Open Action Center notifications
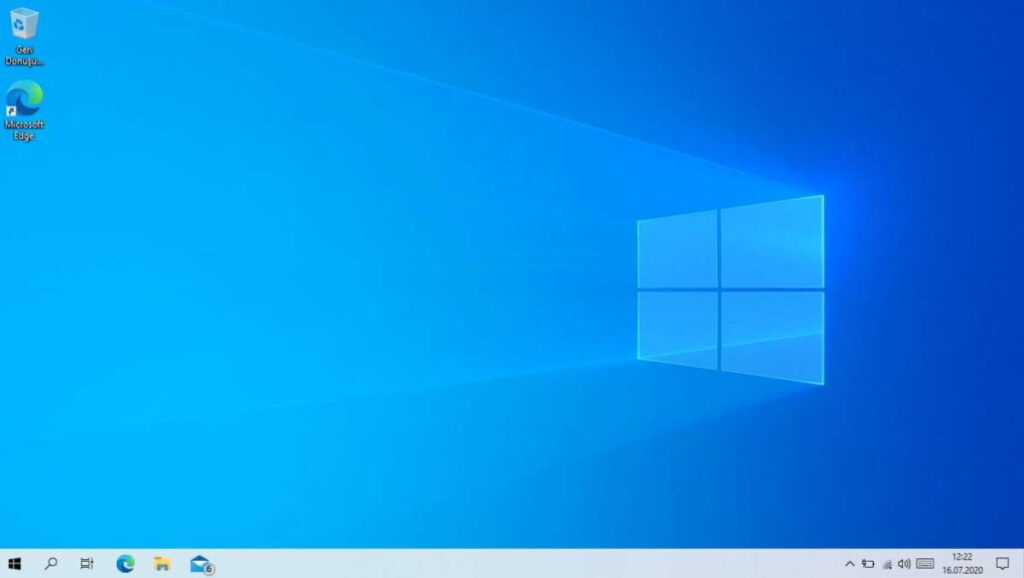1024x578 pixels. (x=1002, y=563)
